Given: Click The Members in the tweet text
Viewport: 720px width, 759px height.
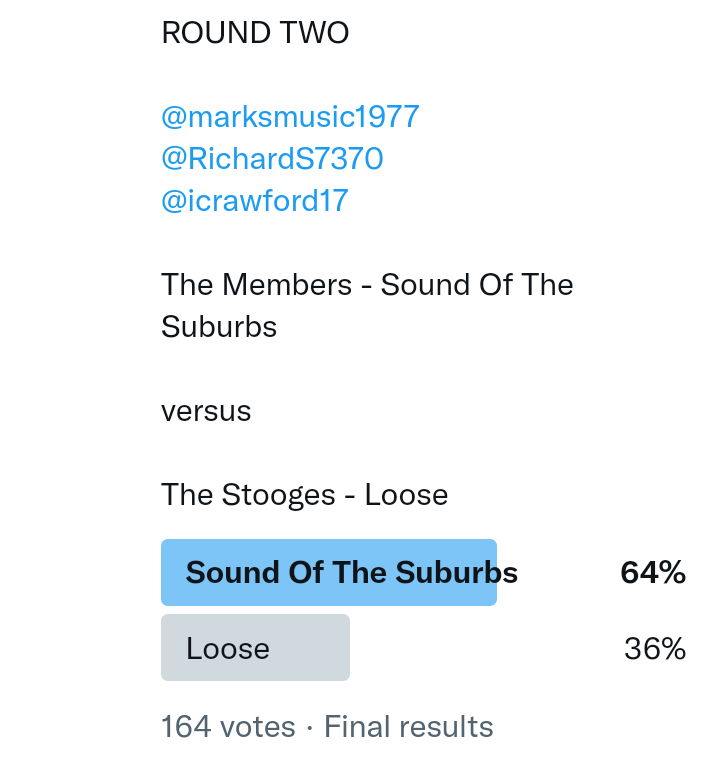Looking at the screenshot, I should (257, 285).
